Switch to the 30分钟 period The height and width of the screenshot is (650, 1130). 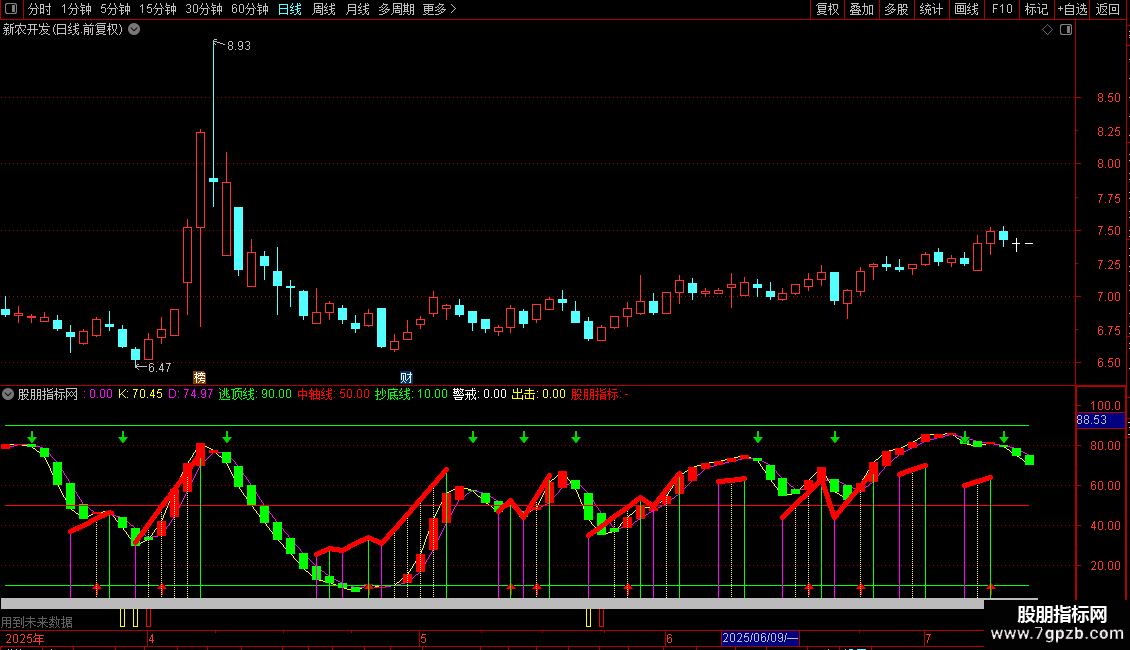coord(204,9)
